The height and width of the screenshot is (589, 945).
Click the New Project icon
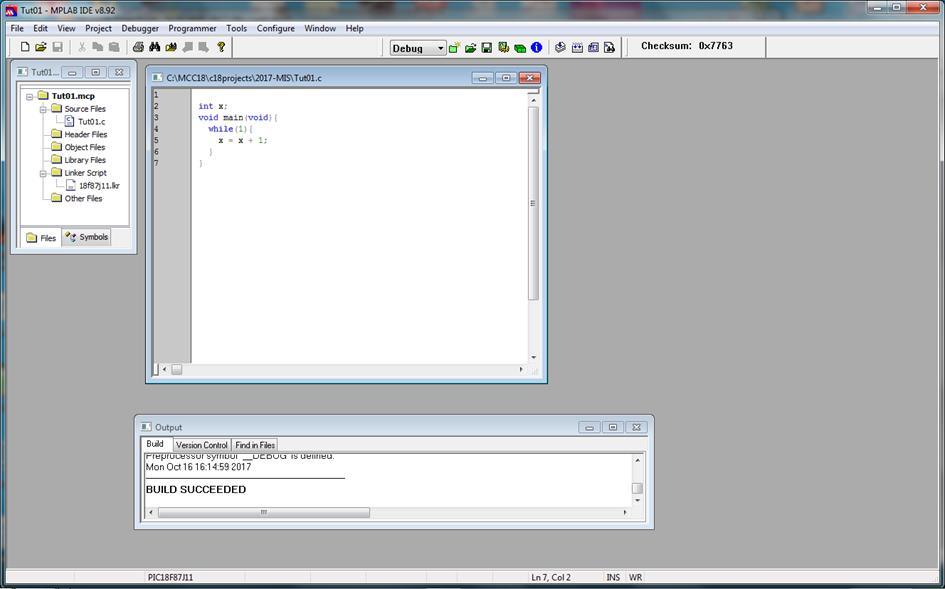coord(454,48)
